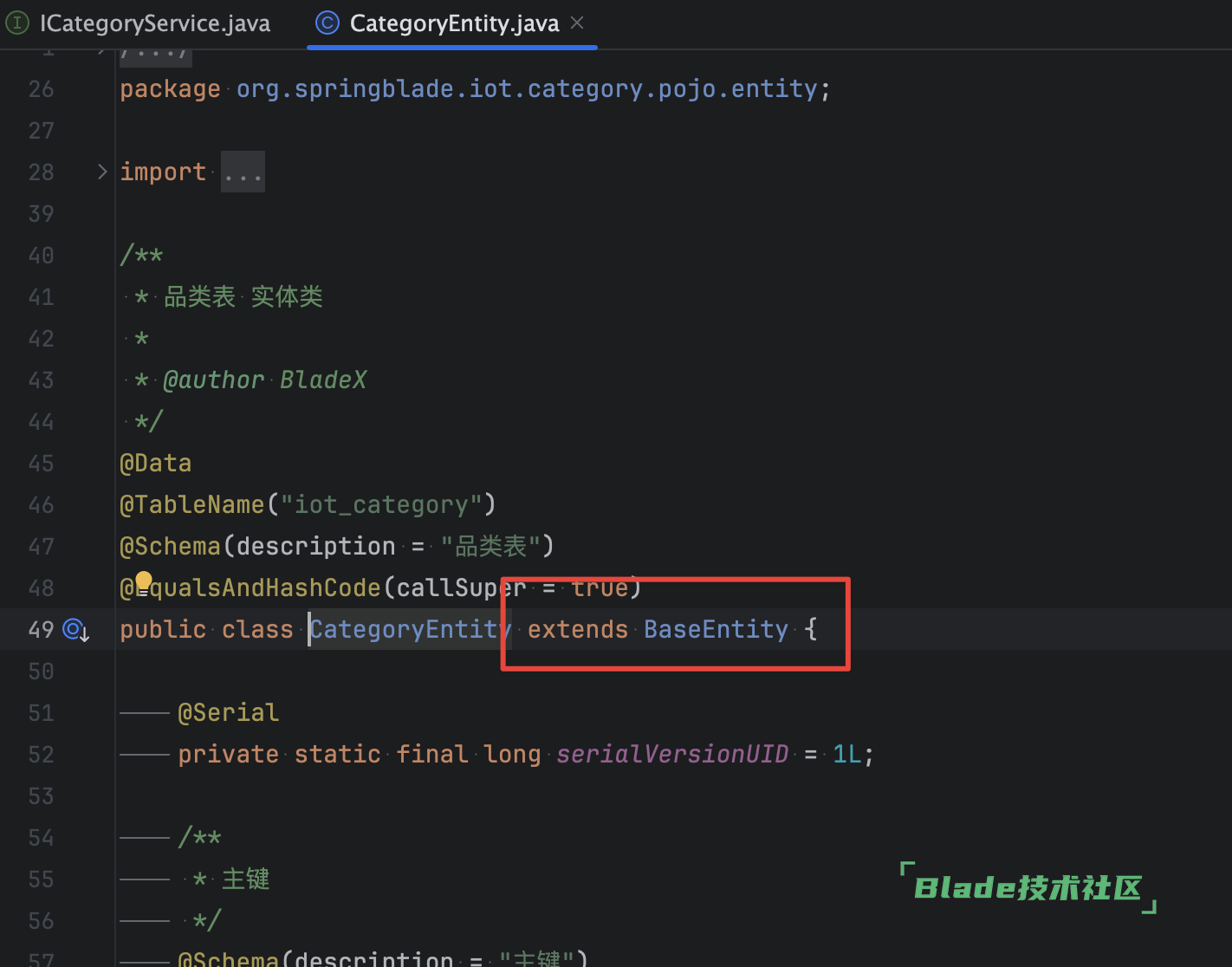Click the @Data annotation

pyautogui.click(x=156, y=464)
